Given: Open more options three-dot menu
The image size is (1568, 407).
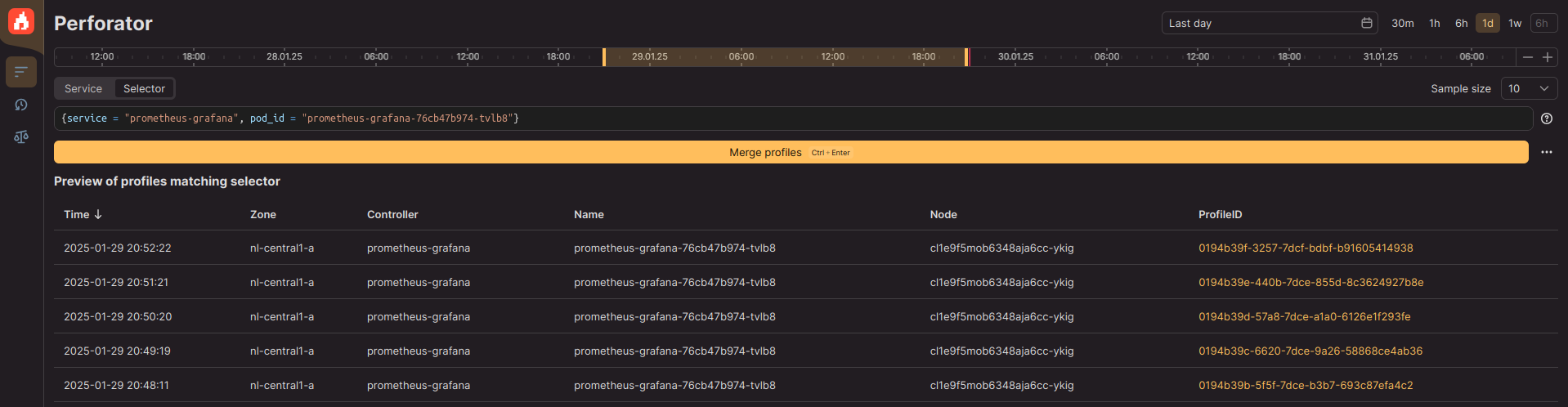Looking at the screenshot, I should point(1546,152).
